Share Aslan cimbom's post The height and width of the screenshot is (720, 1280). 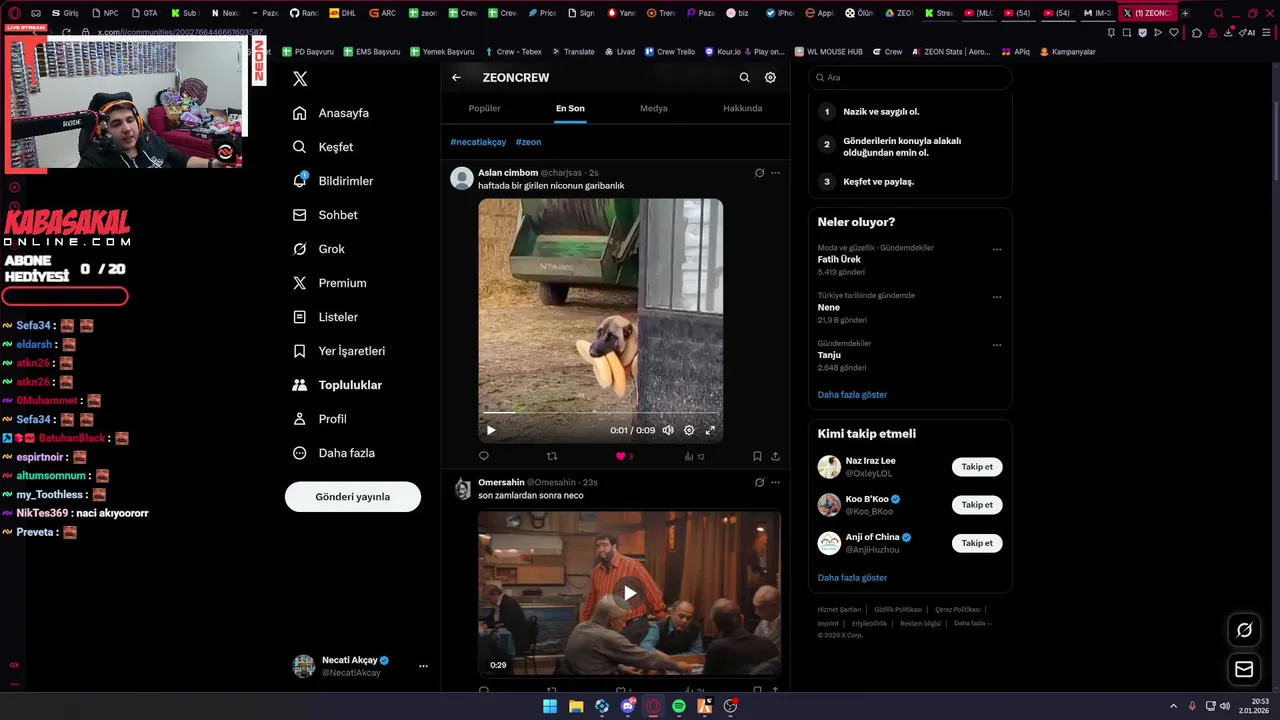775,456
